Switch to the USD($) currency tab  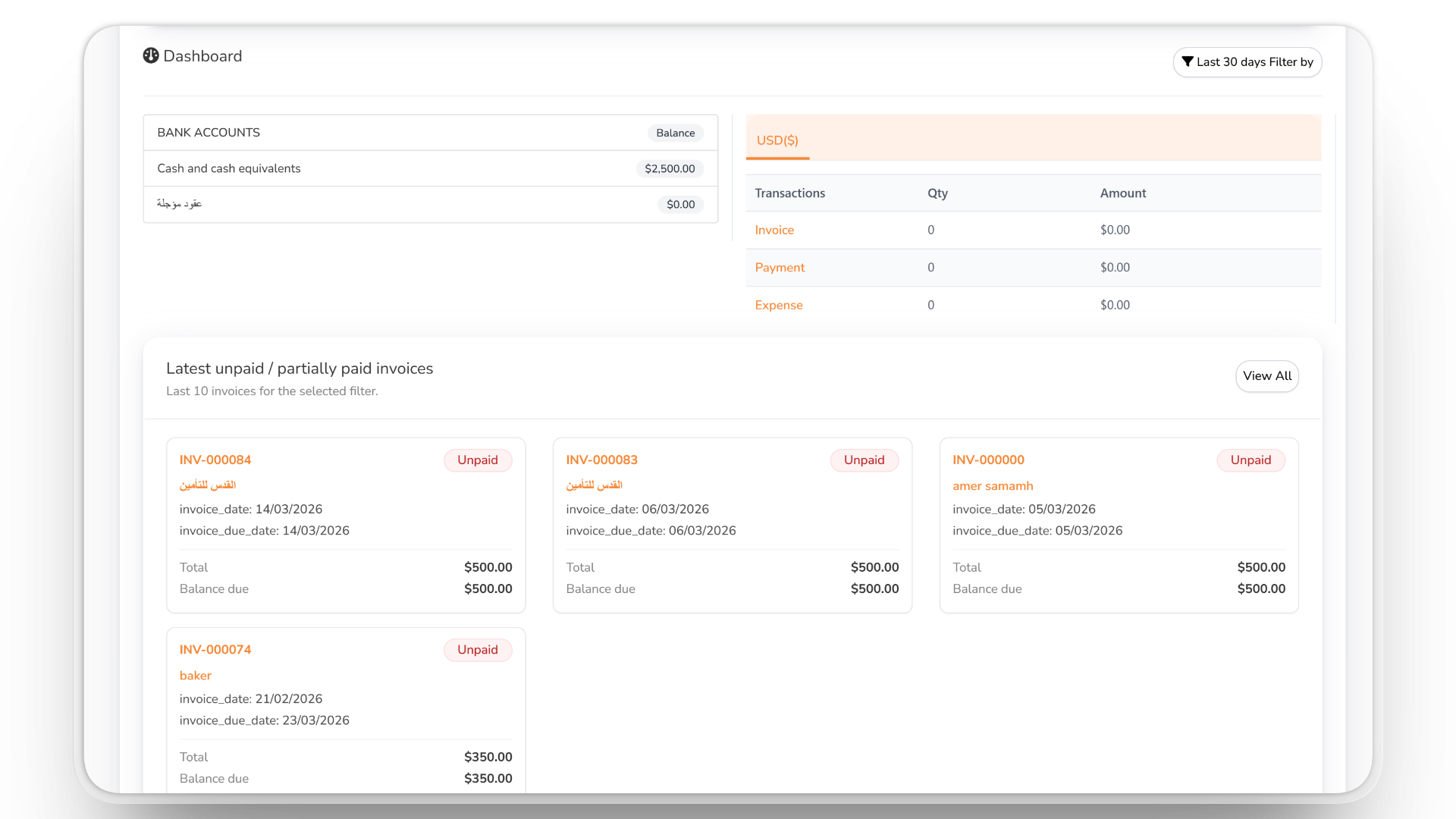(x=777, y=140)
